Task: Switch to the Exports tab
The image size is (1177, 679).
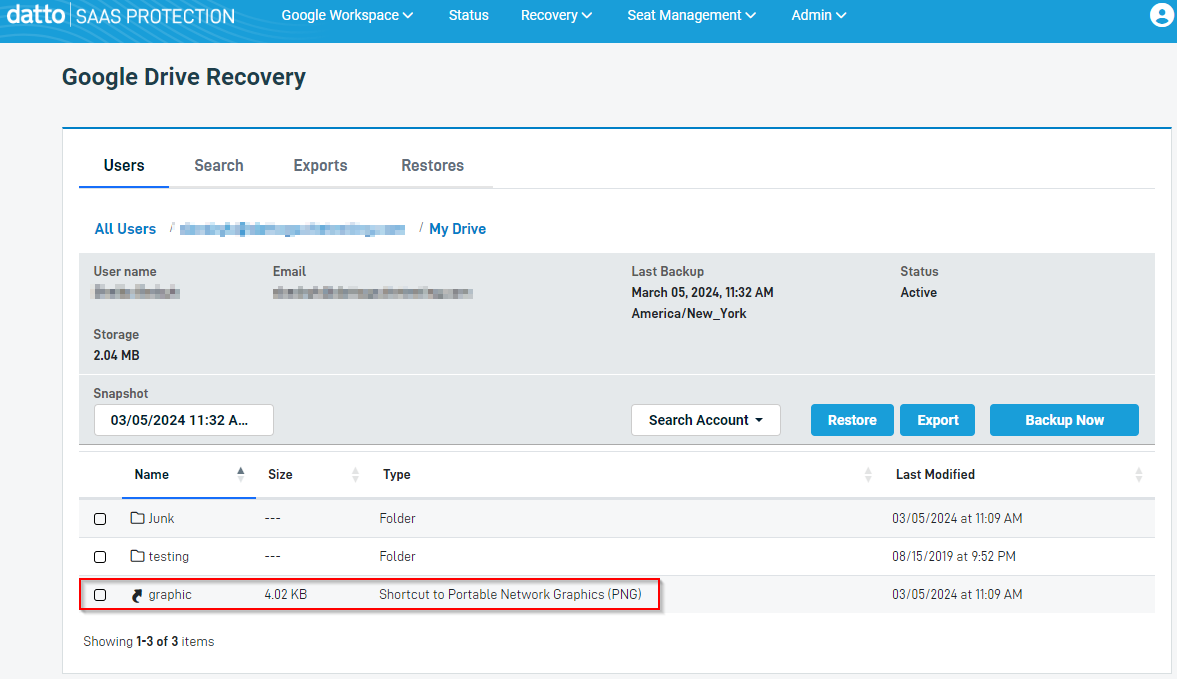Action: click(x=320, y=165)
